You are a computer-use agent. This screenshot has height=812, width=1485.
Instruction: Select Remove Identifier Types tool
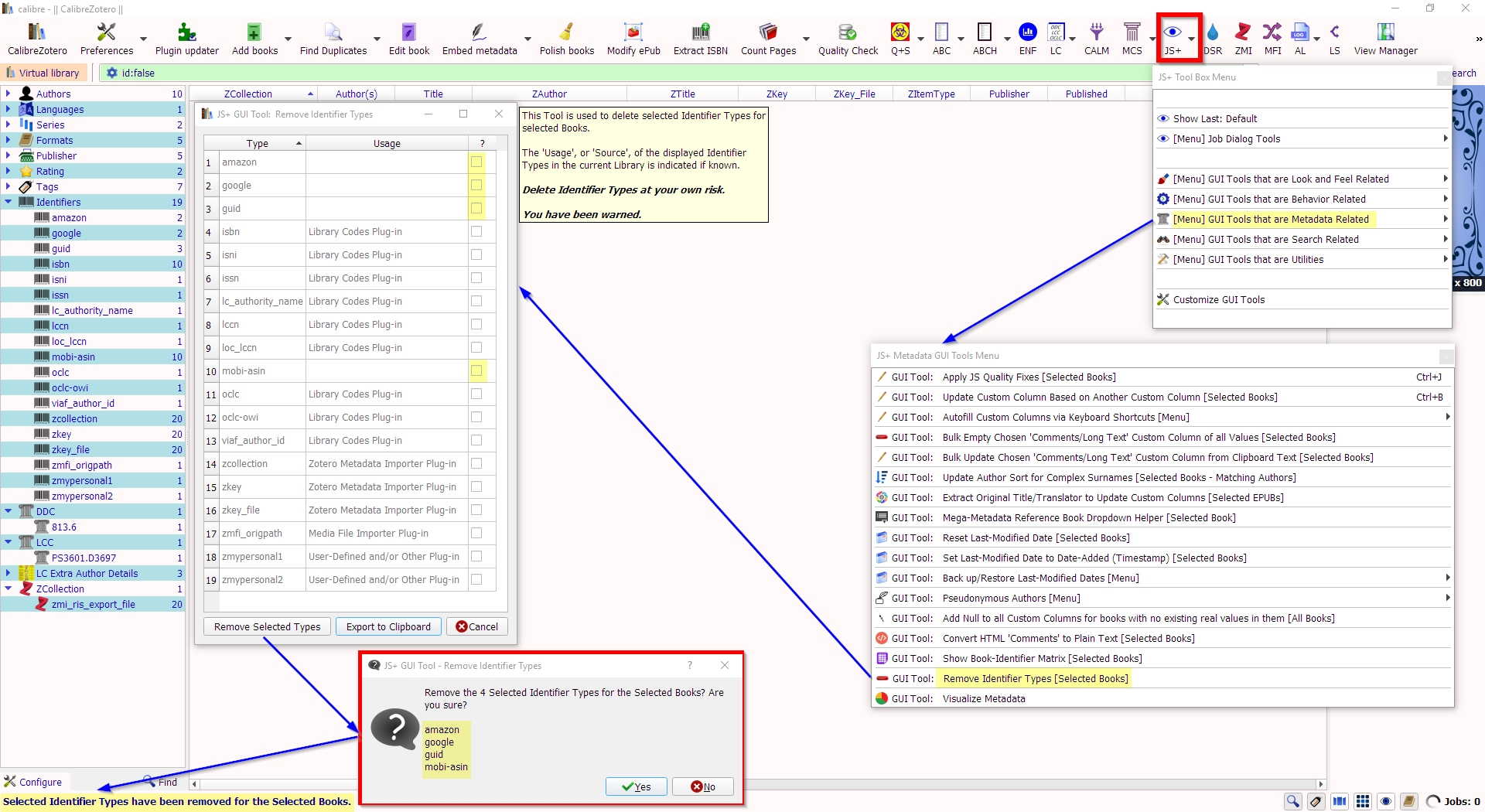click(x=1162, y=679)
